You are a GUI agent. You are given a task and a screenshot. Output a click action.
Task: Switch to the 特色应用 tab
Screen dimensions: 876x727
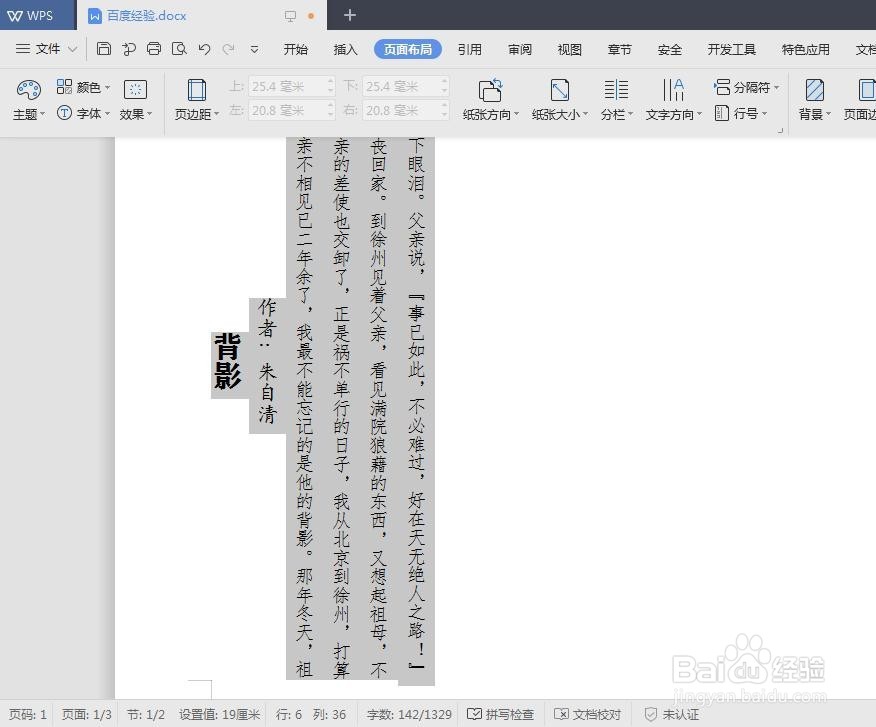[805, 49]
